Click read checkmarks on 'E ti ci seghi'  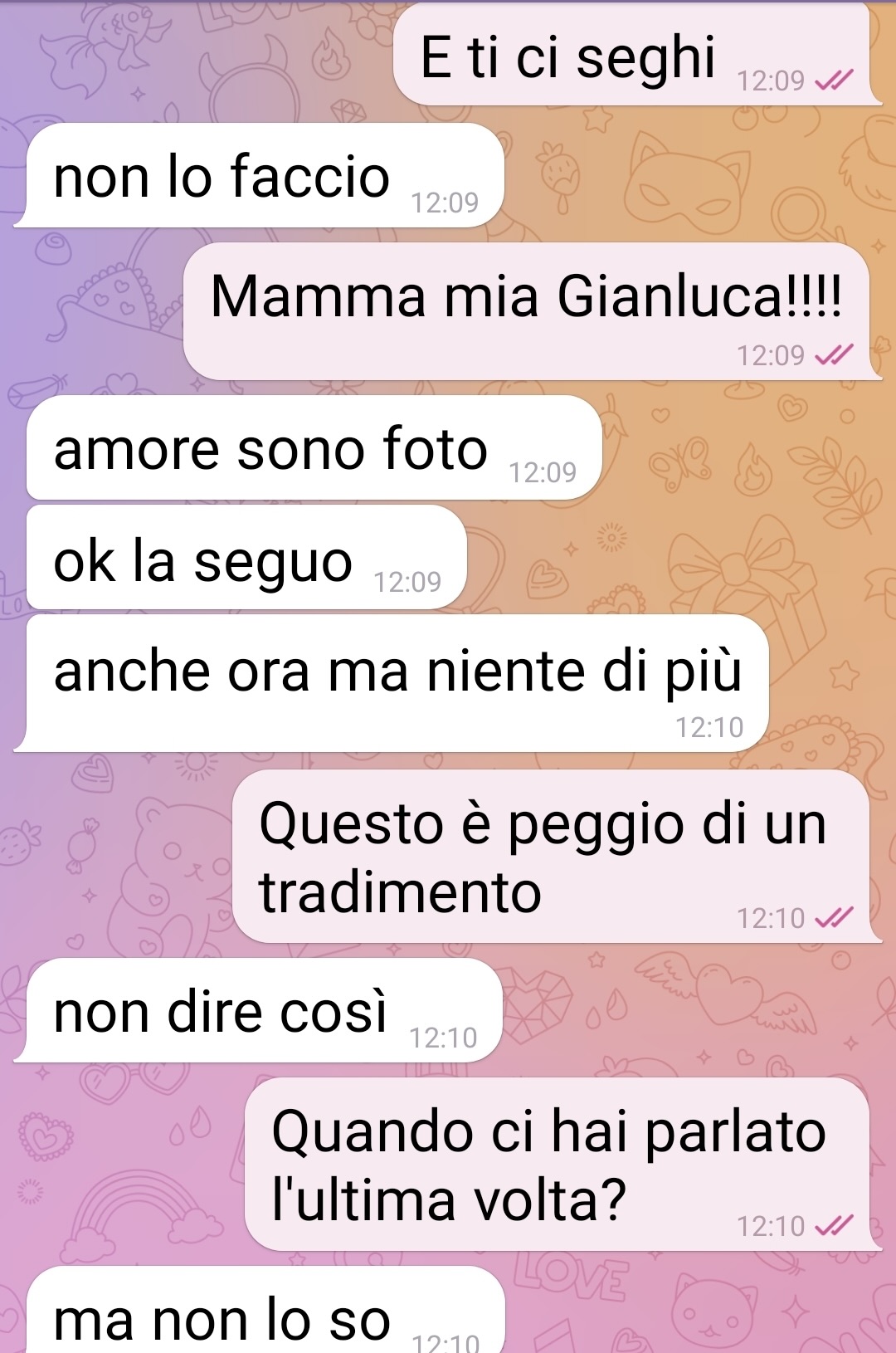834,81
